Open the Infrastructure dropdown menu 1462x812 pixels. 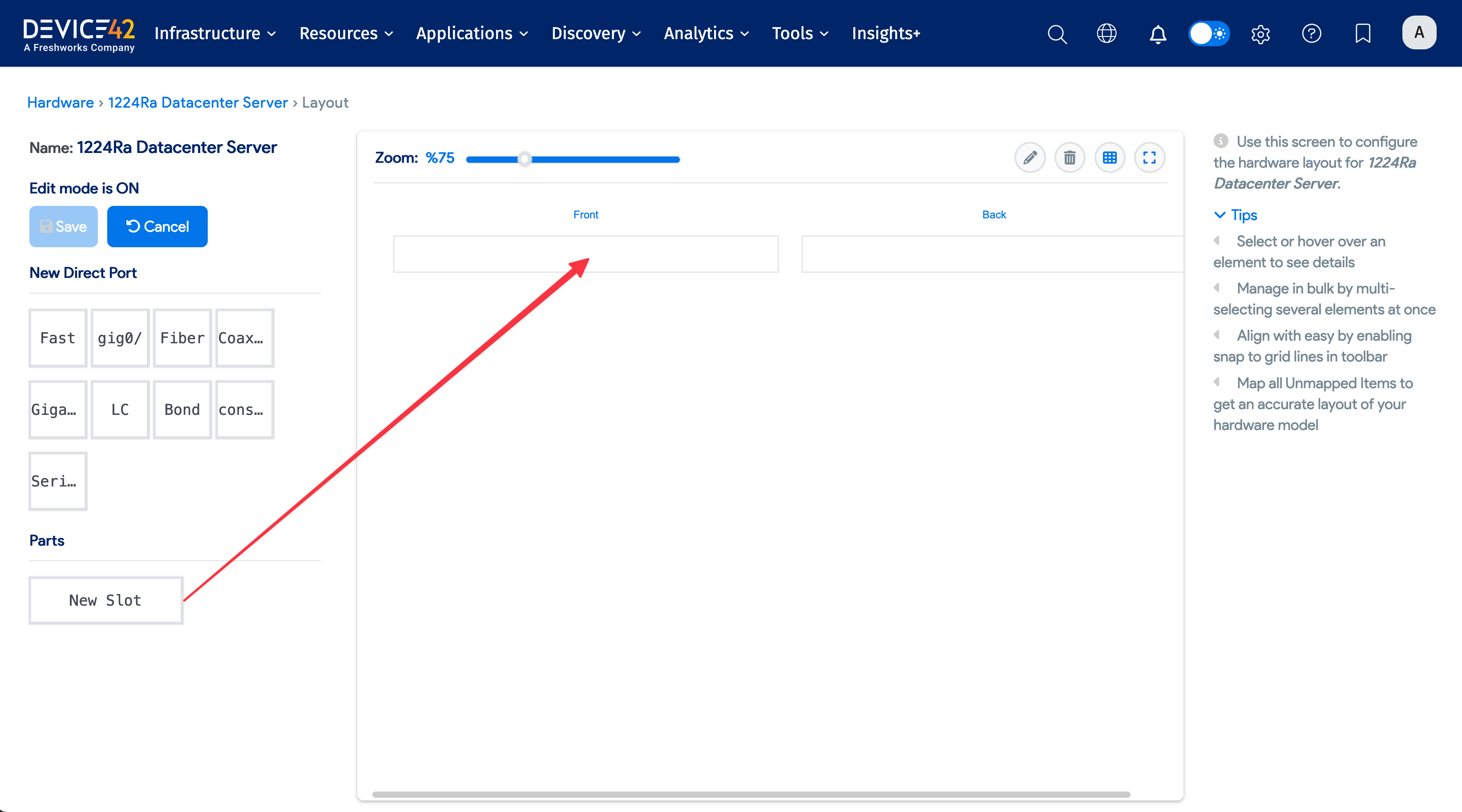click(215, 33)
